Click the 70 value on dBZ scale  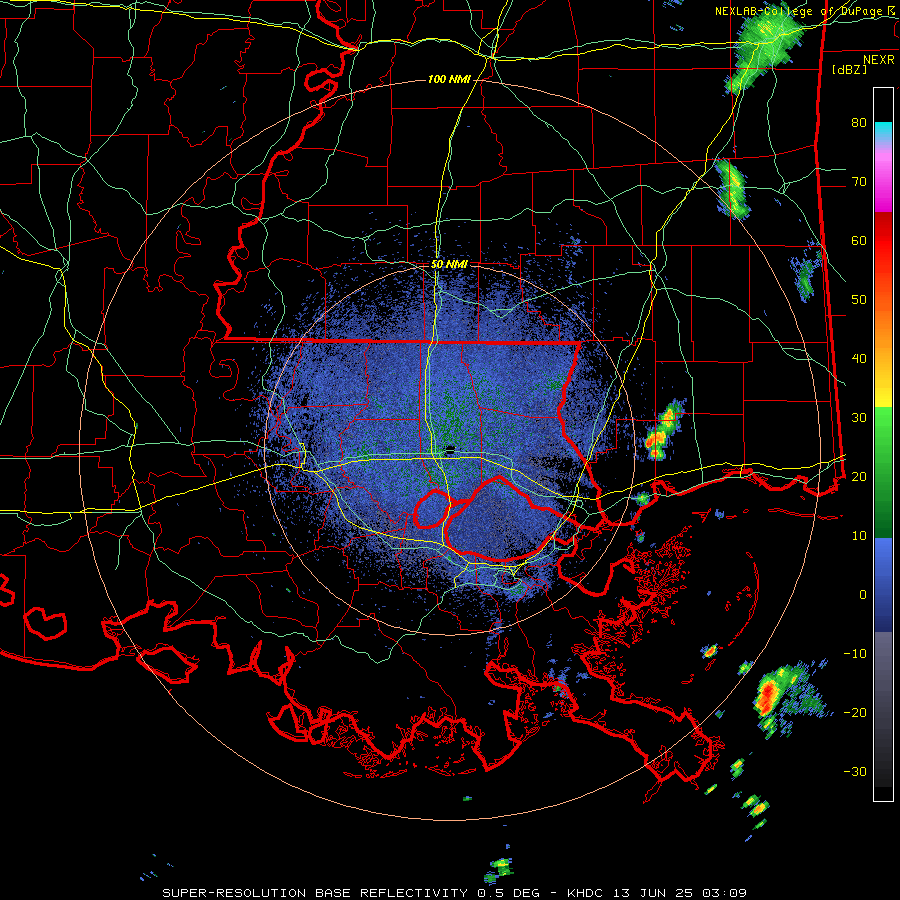pyautogui.click(x=859, y=182)
